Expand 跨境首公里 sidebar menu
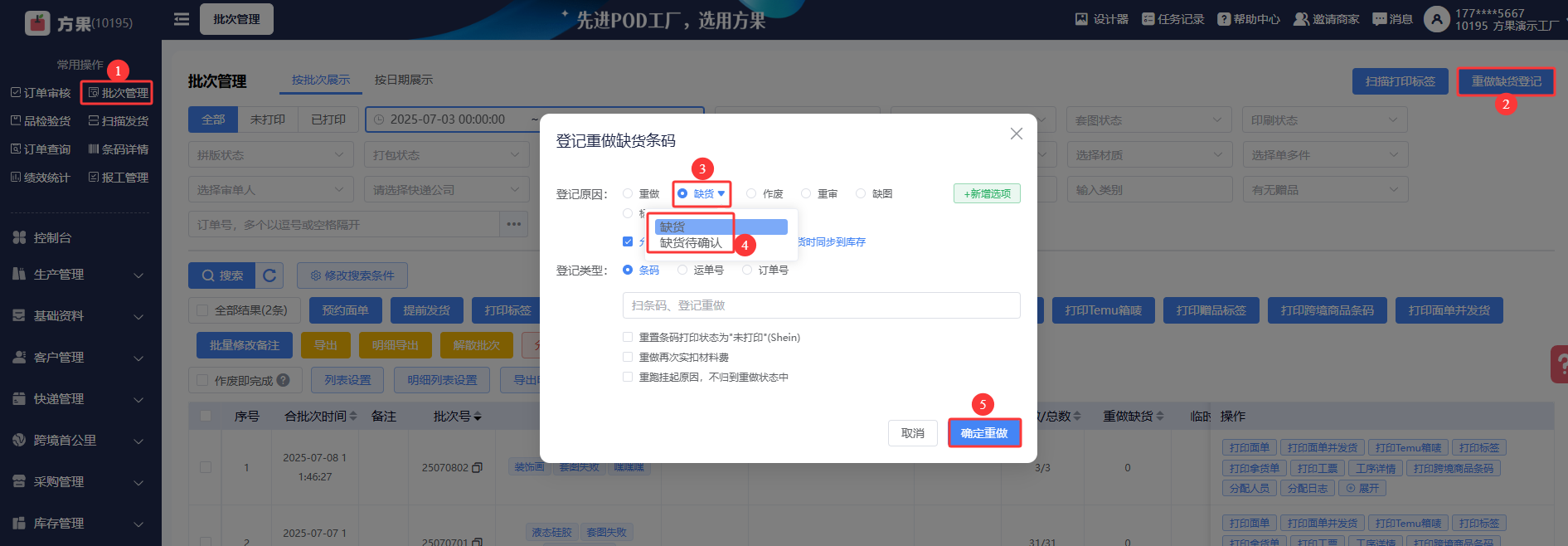Image resolution: width=1568 pixels, height=546 pixels. (x=80, y=440)
